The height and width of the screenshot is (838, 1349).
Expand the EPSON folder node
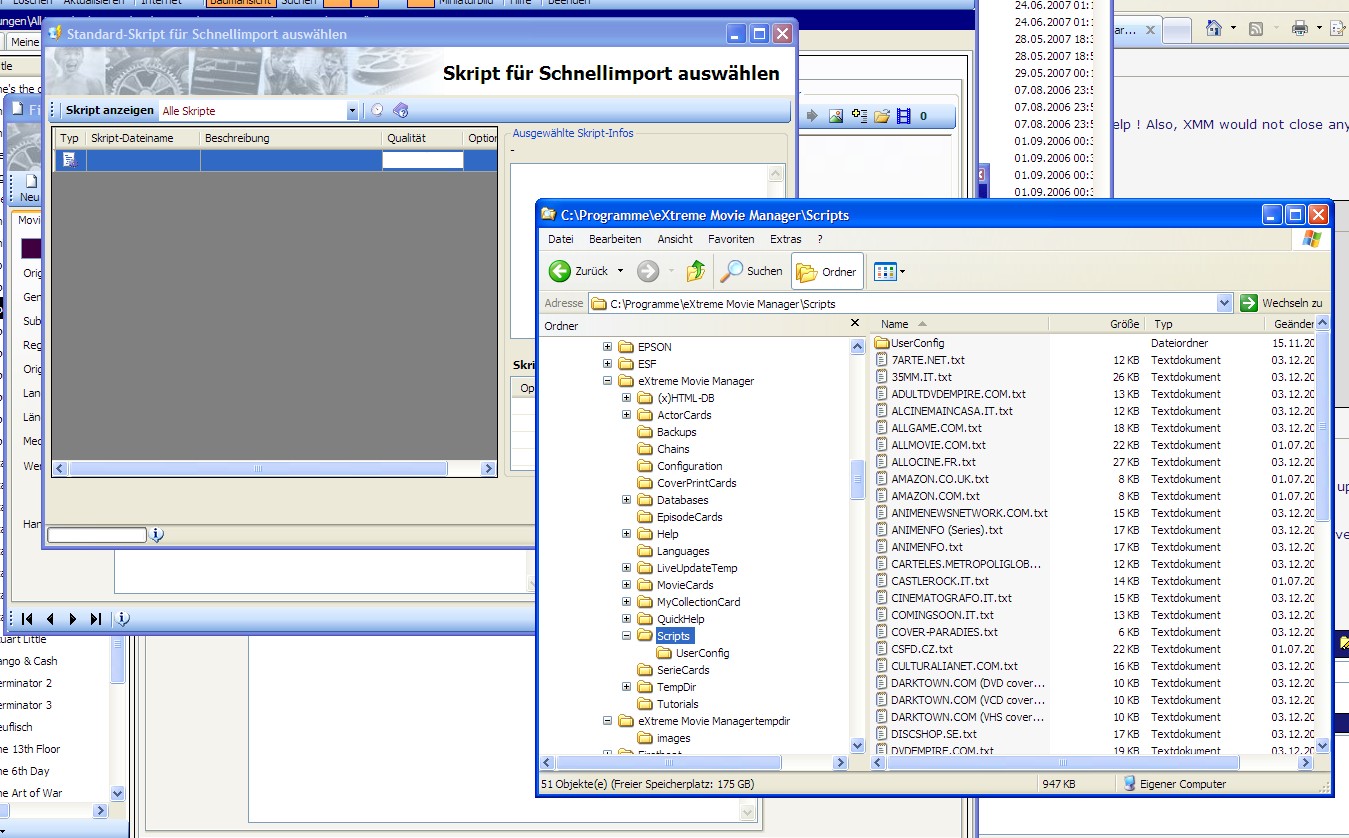607,347
